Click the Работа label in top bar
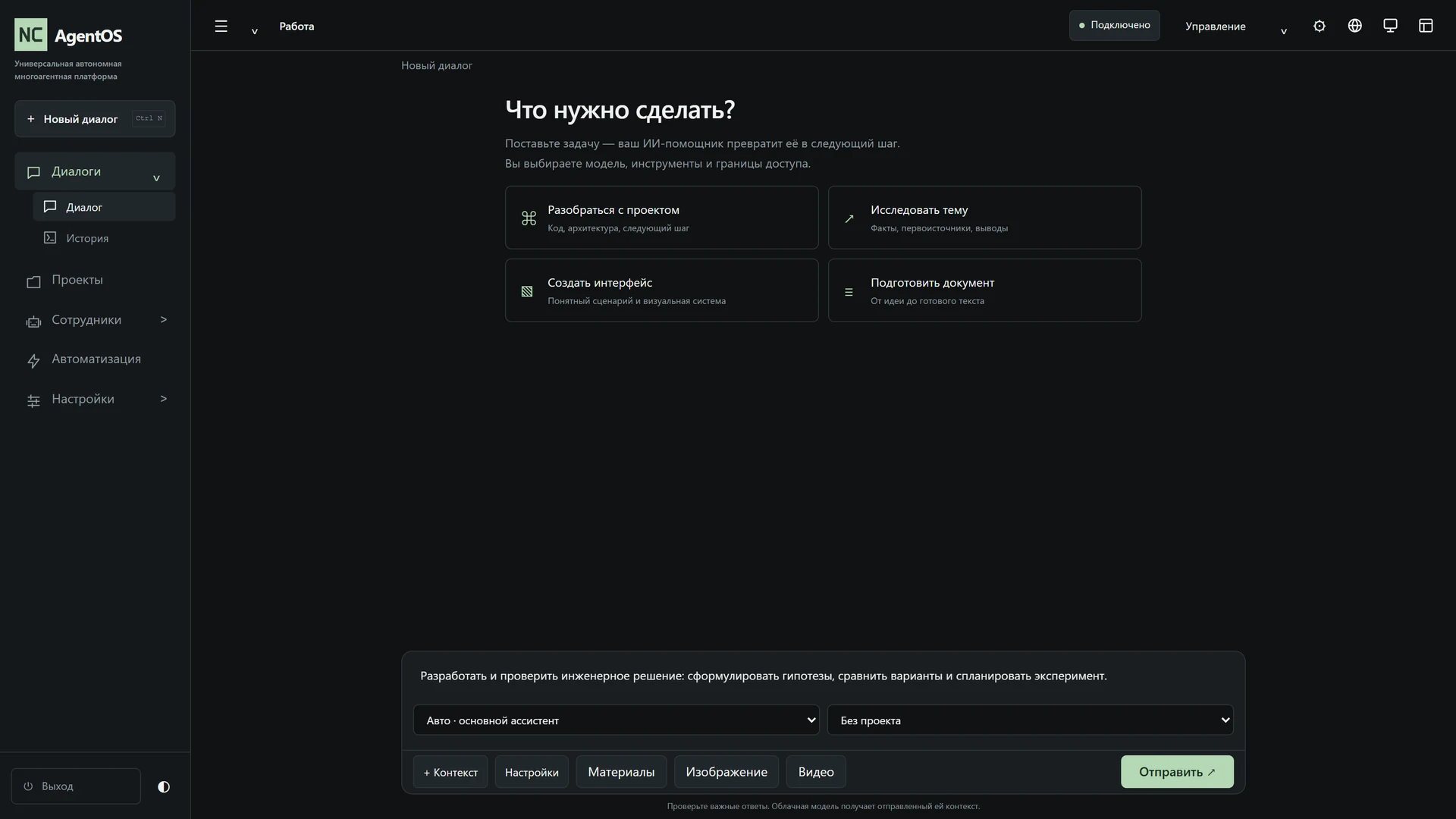 point(297,27)
